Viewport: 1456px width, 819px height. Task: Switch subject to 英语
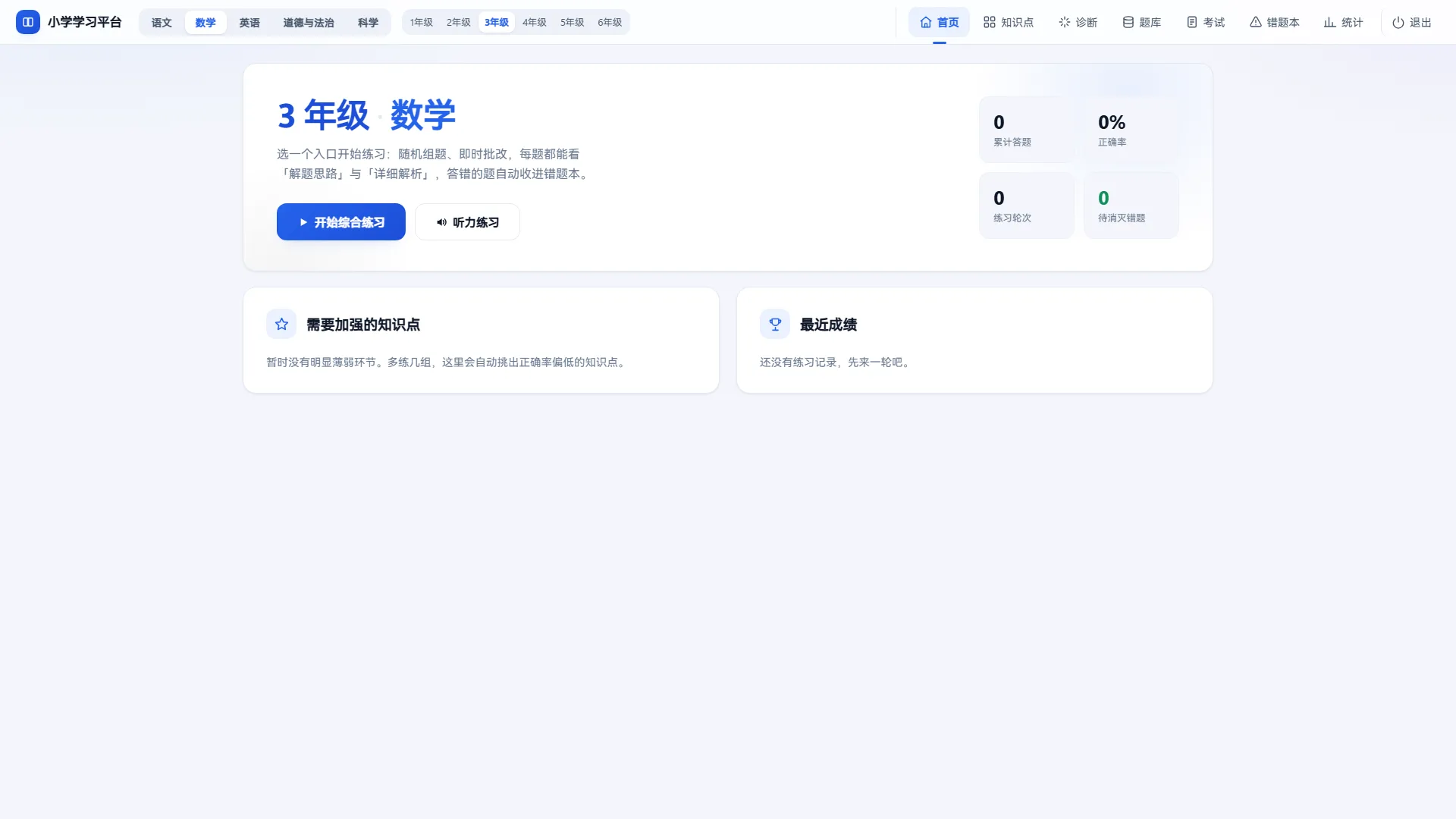pyautogui.click(x=249, y=22)
